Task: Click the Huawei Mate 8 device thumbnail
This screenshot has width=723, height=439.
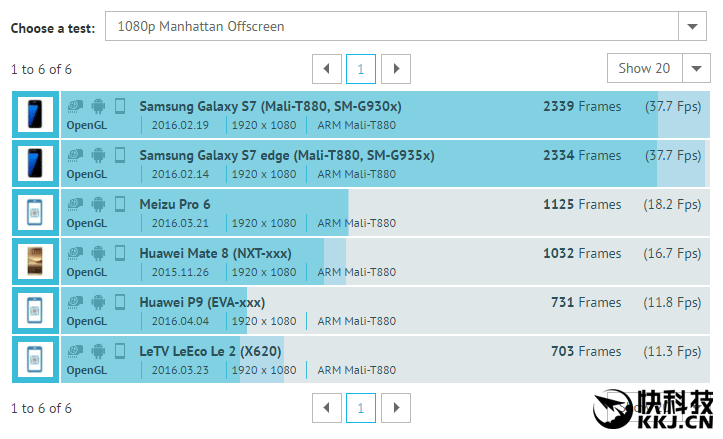Action: (x=36, y=262)
